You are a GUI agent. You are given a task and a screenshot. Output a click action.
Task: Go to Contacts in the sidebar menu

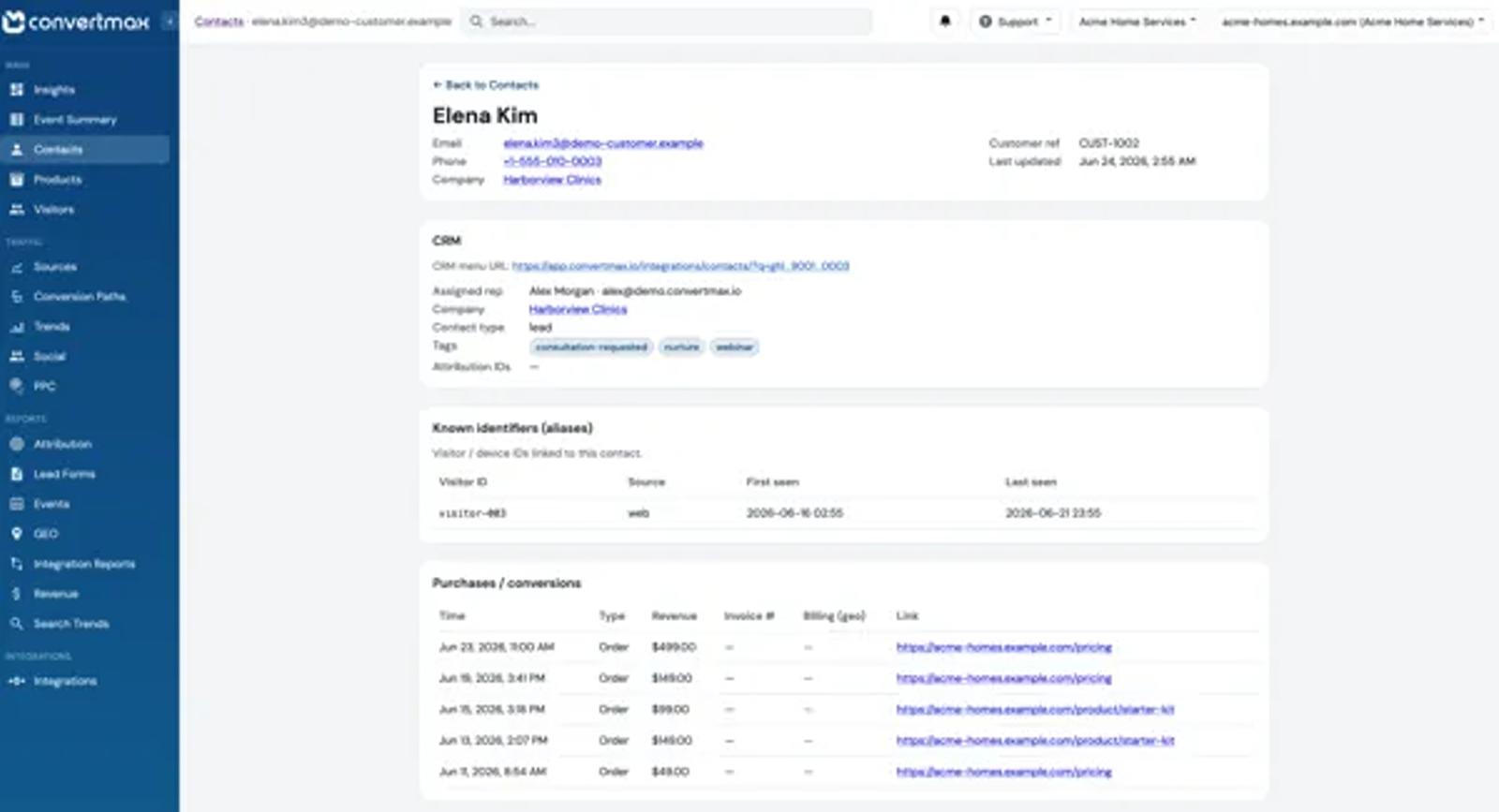coord(85,150)
